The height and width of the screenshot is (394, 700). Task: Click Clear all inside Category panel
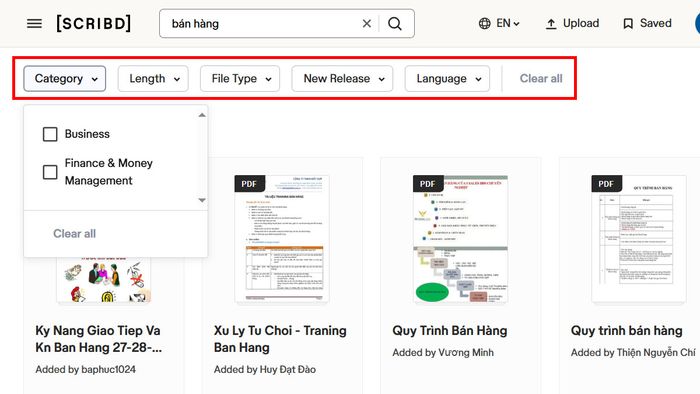pyautogui.click(x=75, y=233)
